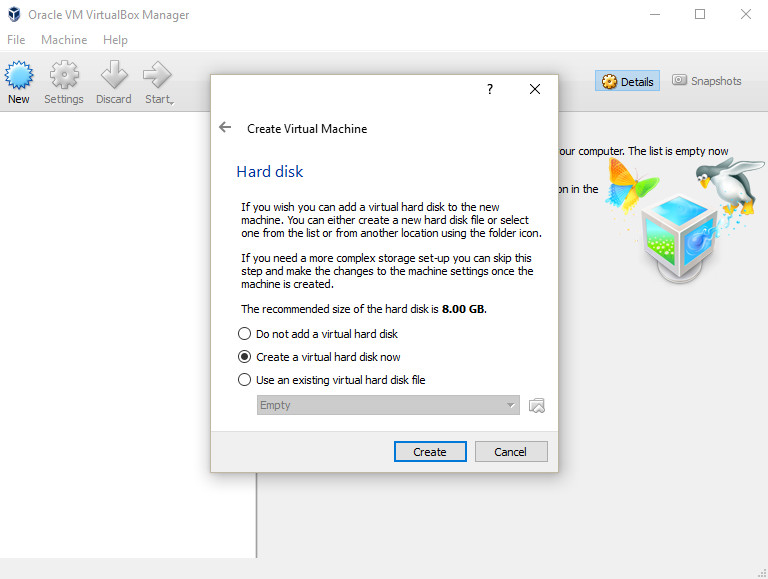The image size is (768, 579).
Task: Open the Empty disk file dropdown
Action: [x=388, y=405]
